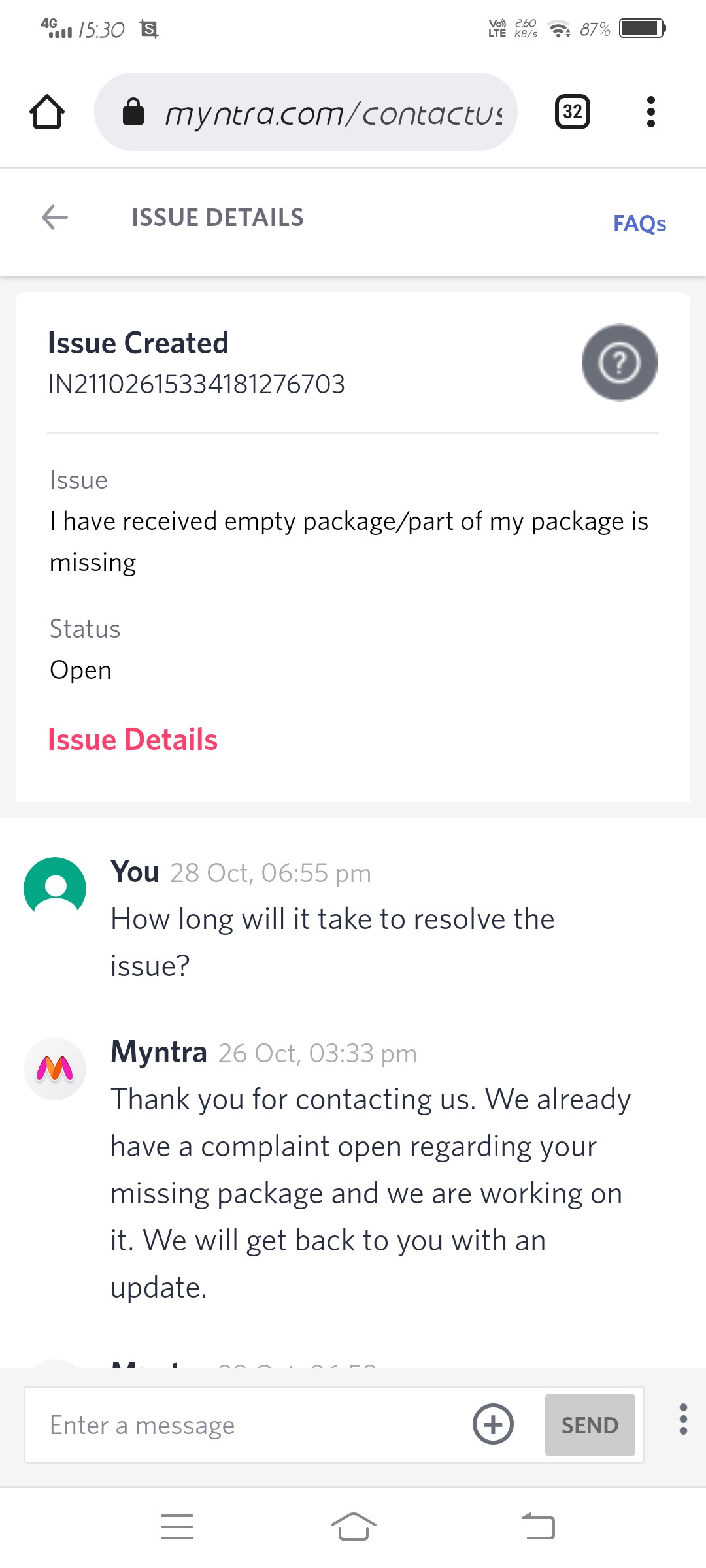Image resolution: width=706 pixels, height=1568 pixels.
Task: Tap the Myntra logo avatar
Action: coord(55,1068)
